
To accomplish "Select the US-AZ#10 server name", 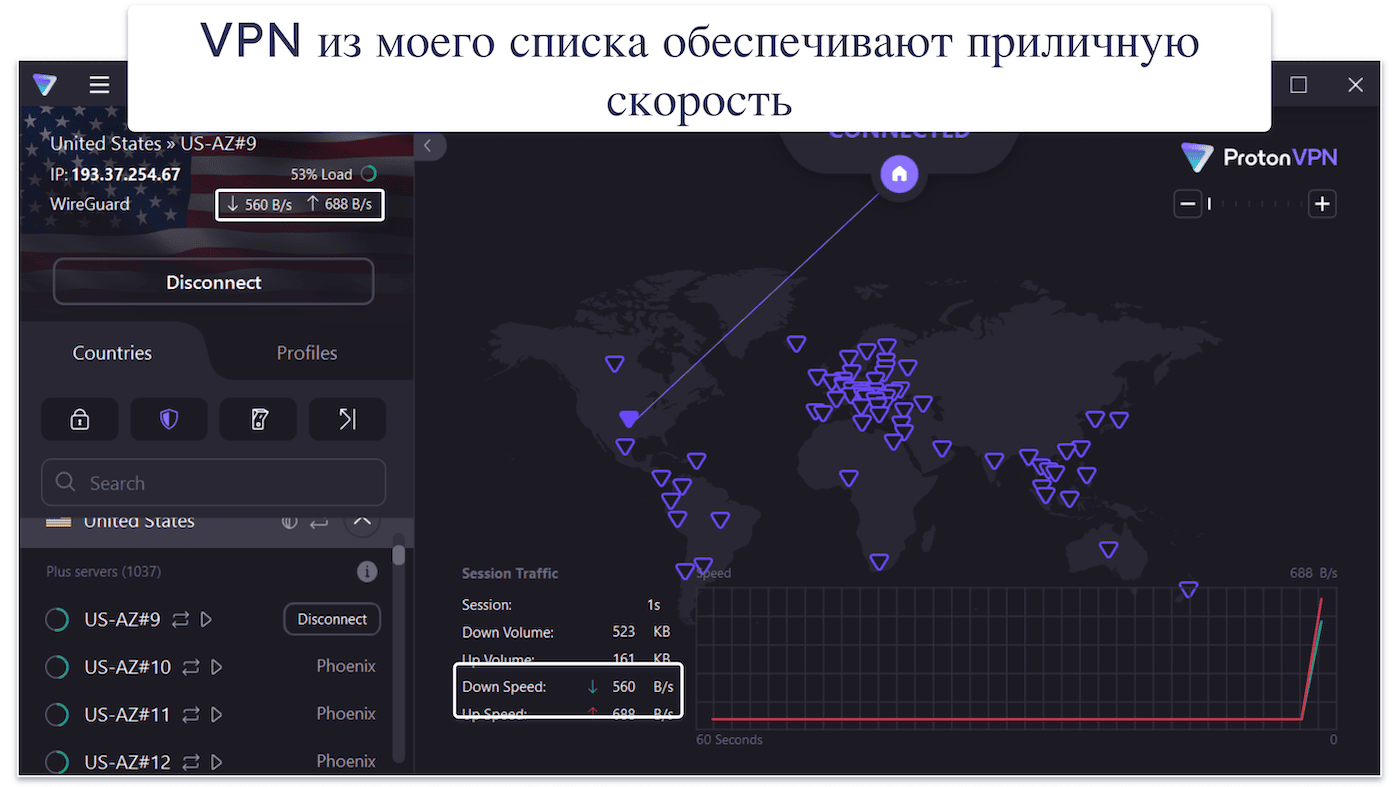I will (x=127, y=667).
